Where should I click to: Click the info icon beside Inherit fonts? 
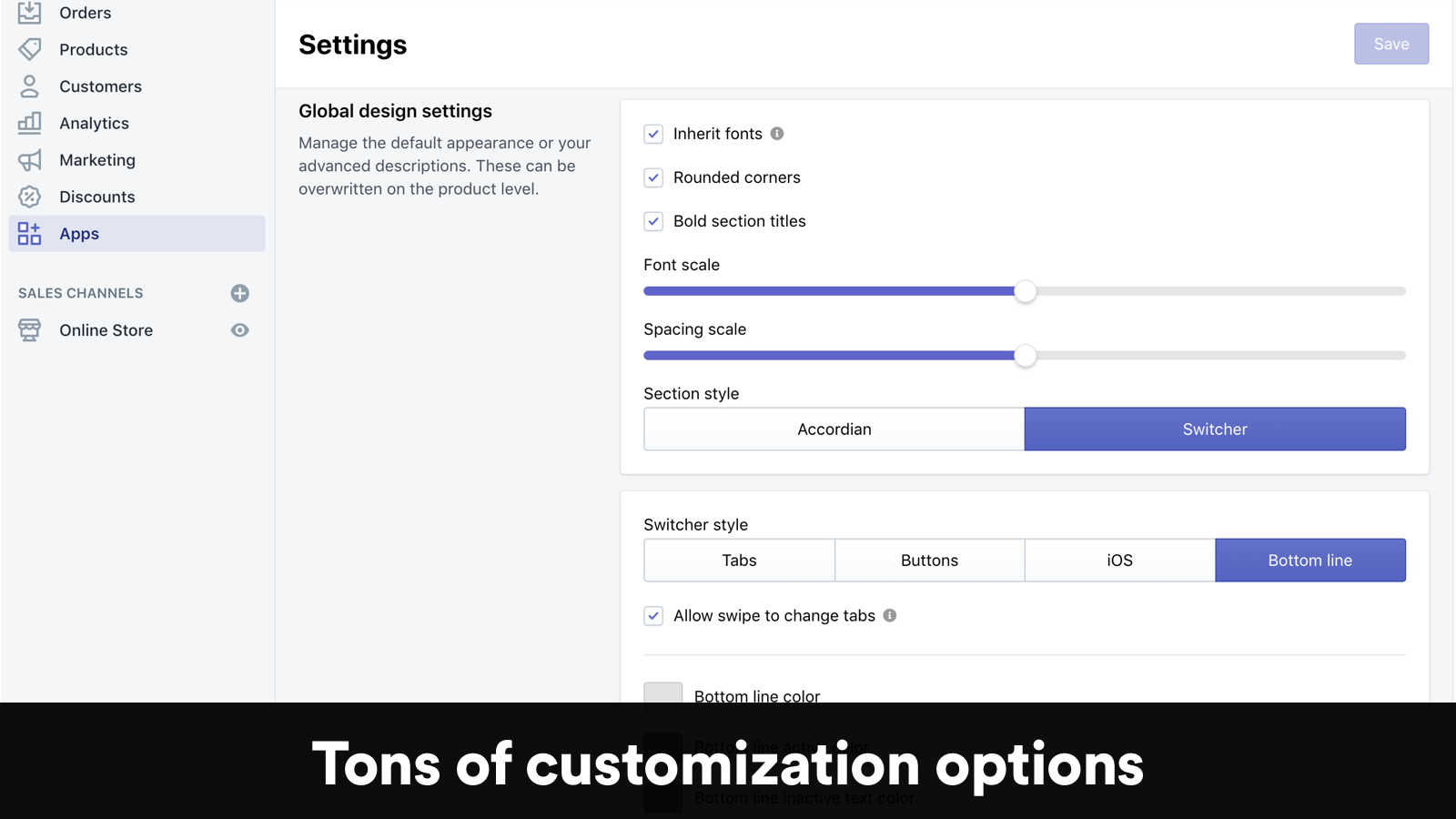coord(776,133)
